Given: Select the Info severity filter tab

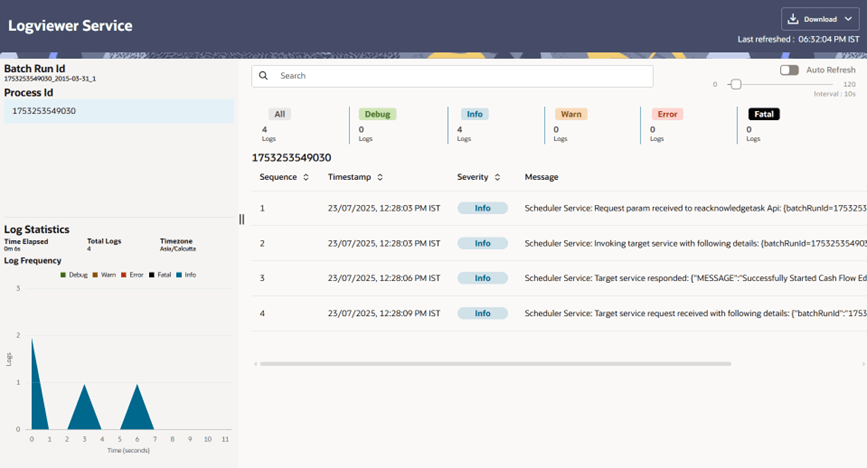Looking at the screenshot, I should pyautogui.click(x=474, y=114).
